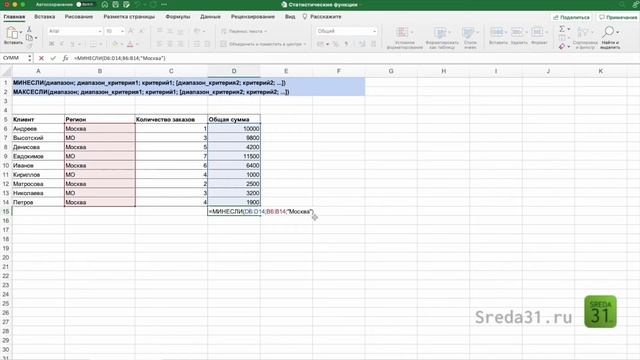Click Insert cells icon in ribbon

497,32
